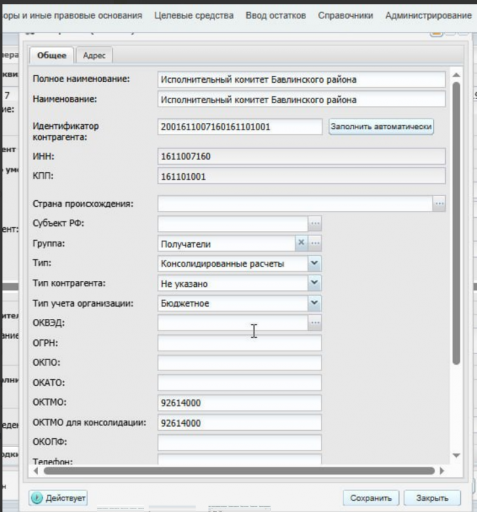The height and width of the screenshot is (512, 477).
Task: Click the Идентификатор контрагента field
Action: pyautogui.click(x=240, y=127)
